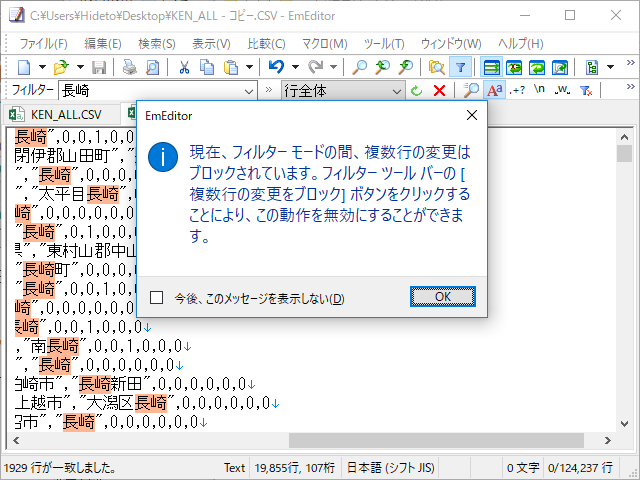Viewport: 640px width, 480px height.
Task: Click the Find Next magnifier icon
Action: point(406,67)
